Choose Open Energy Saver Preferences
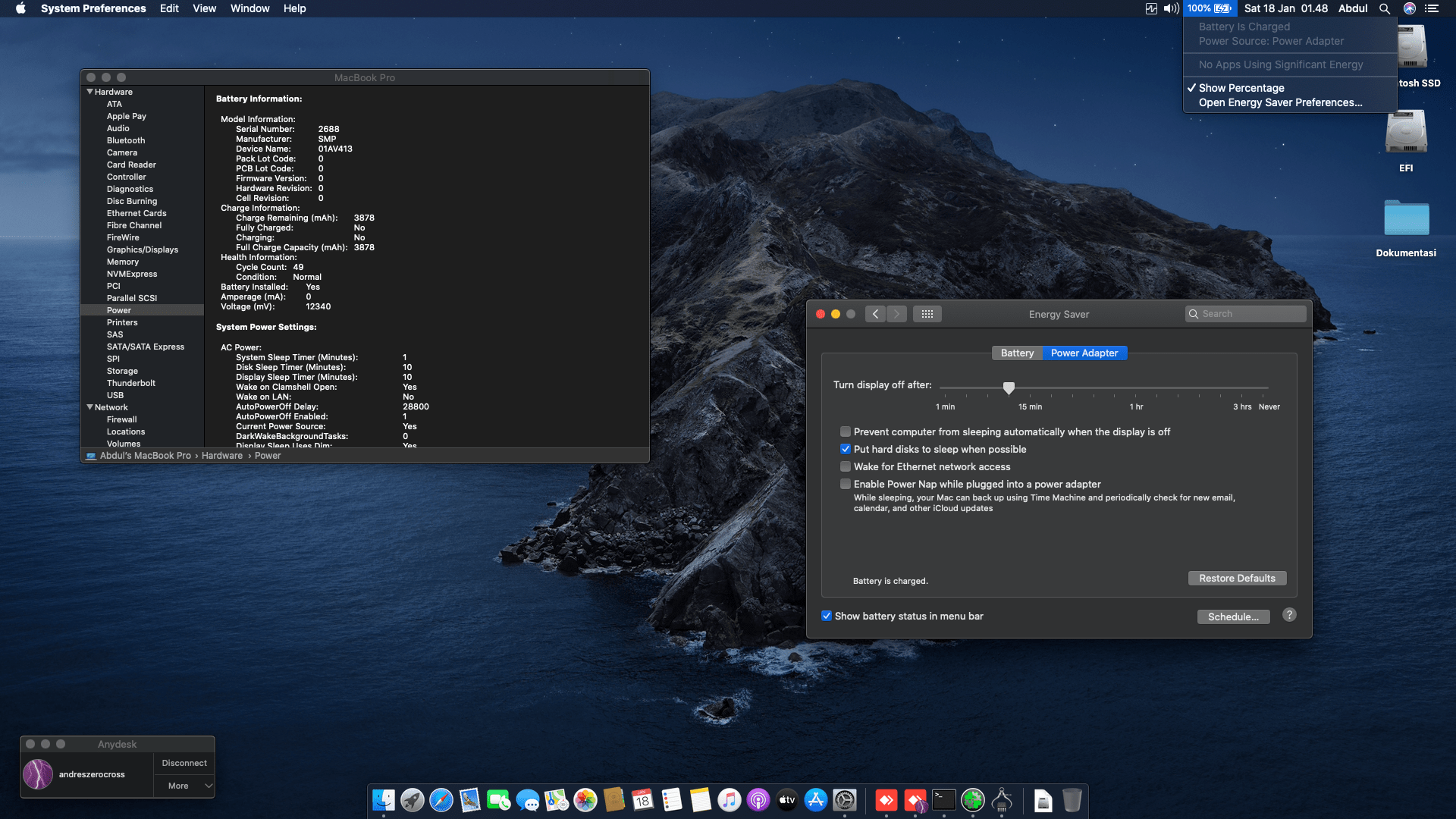 [1290, 102]
